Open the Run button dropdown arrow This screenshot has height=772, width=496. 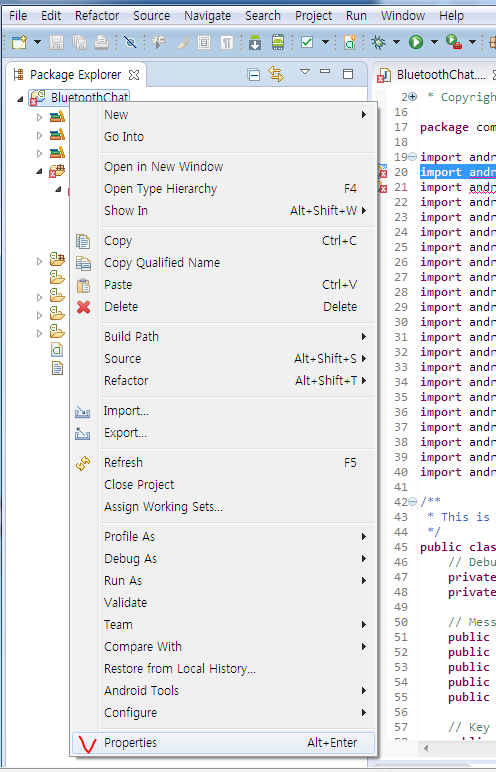[x=434, y=43]
